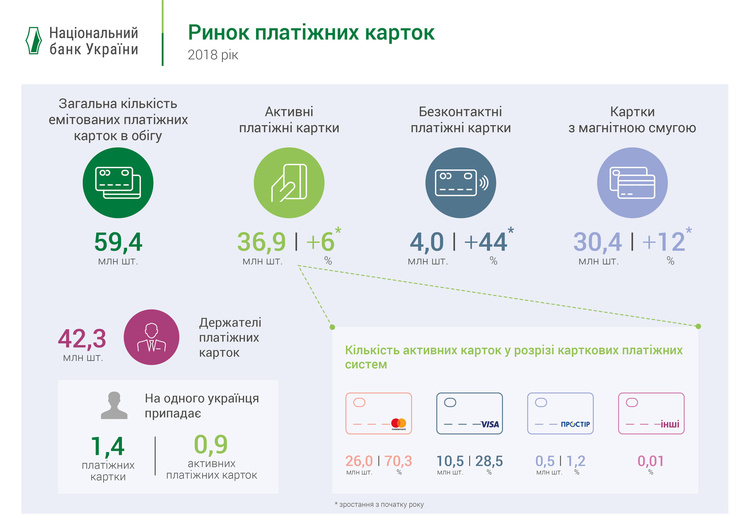This screenshot has height=531, width=750.
Task: Click the magnetic stripe cards purple icon
Action: click(632, 183)
